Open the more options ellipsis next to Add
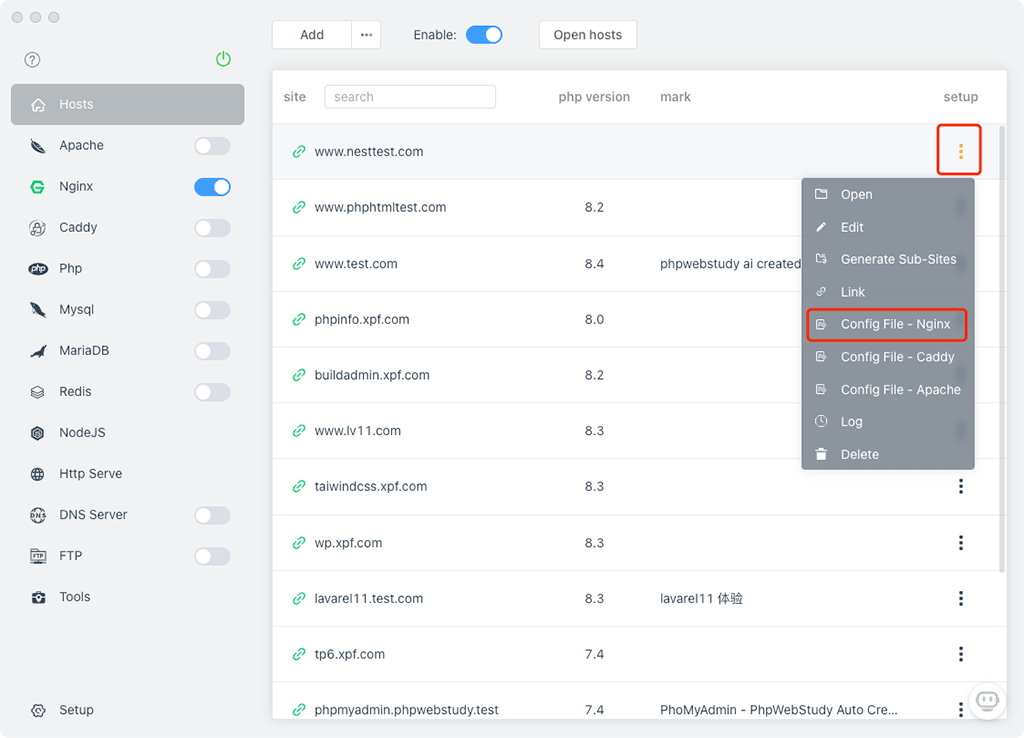 [x=366, y=35]
